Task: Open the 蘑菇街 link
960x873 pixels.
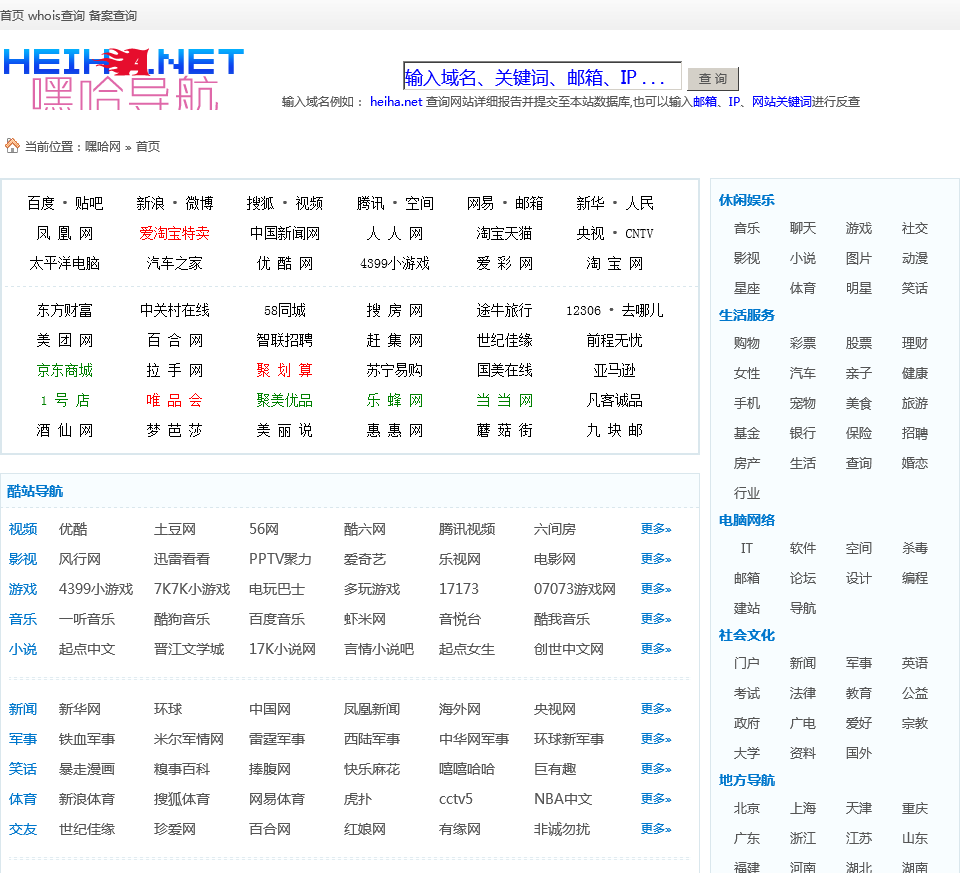Action: click(x=504, y=430)
